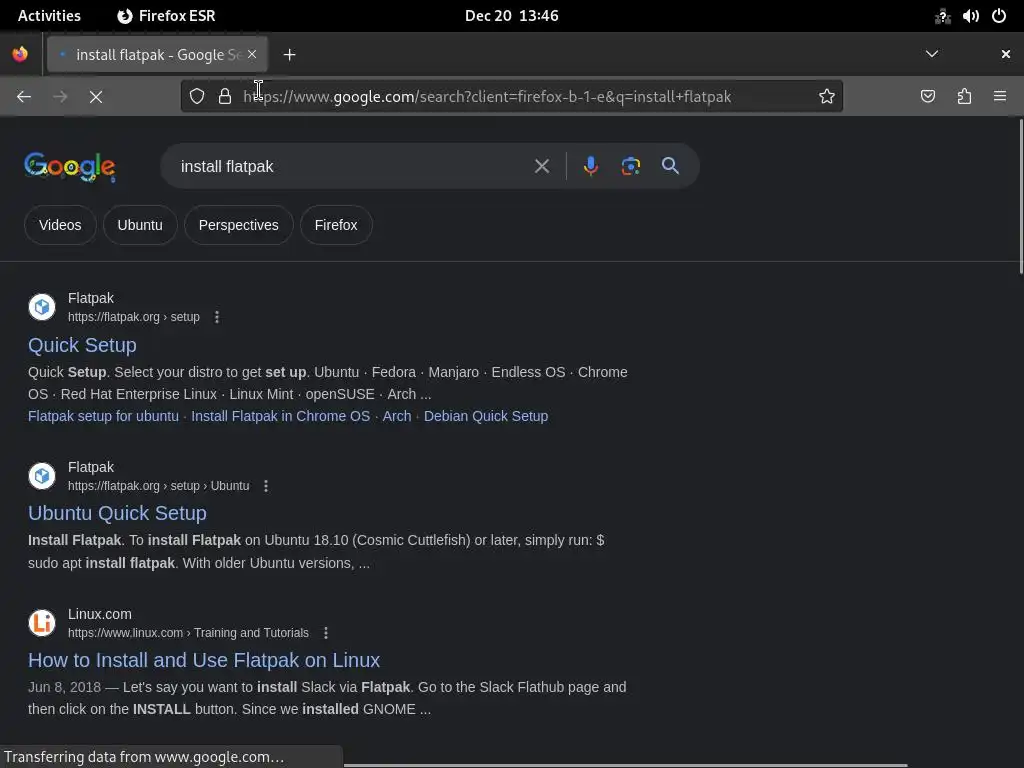Click the Linux.com favicon
This screenshot has width=1024, height=768.
tap(42, 623)
